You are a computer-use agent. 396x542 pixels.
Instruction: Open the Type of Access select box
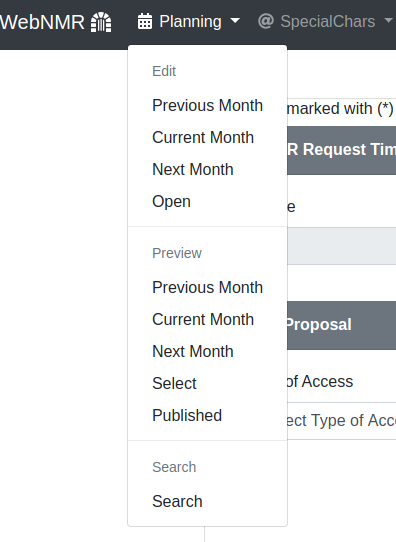[341, 421]
